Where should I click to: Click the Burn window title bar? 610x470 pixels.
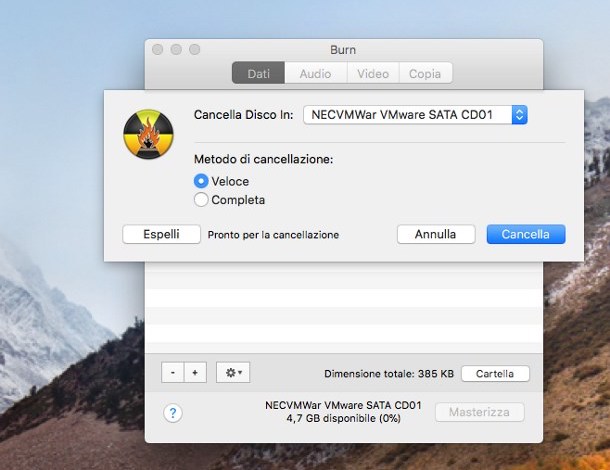(343, 49)
